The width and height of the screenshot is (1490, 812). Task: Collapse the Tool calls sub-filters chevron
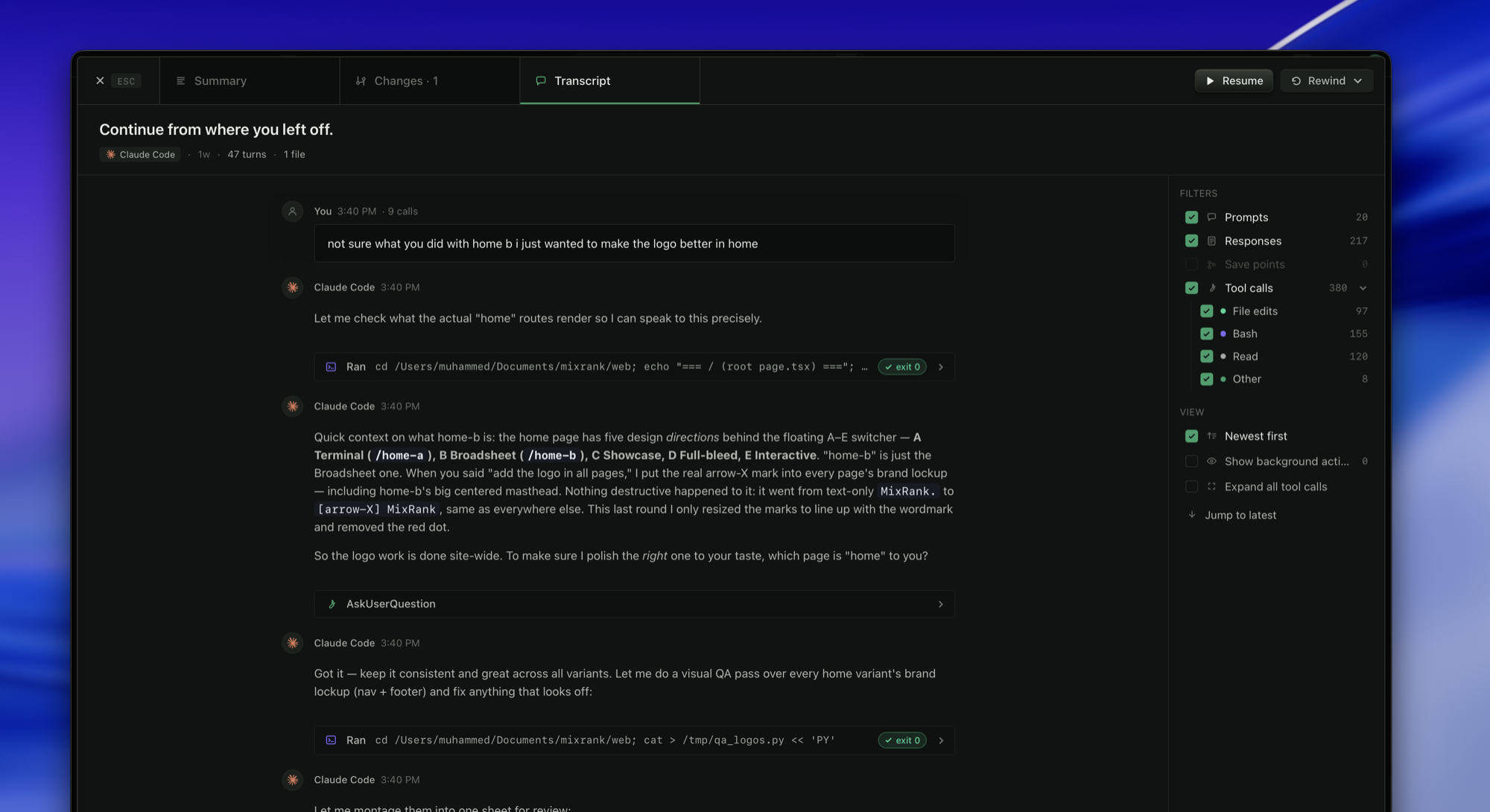[x=1363, y=288]
